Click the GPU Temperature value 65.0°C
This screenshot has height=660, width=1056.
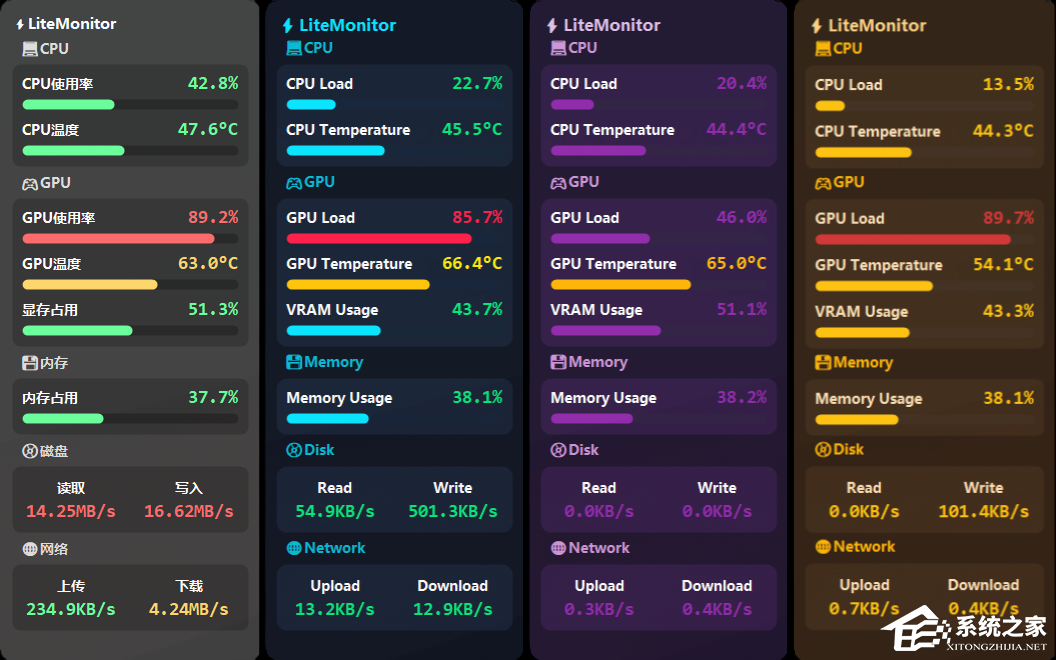pos(736,263)
